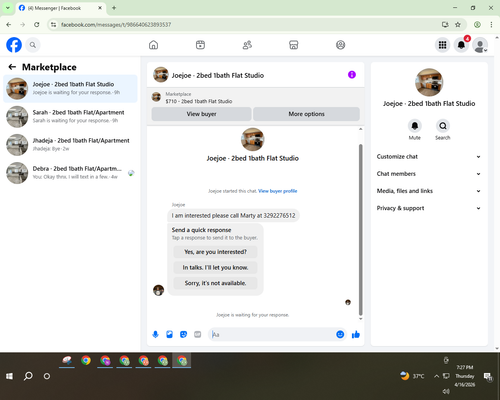Click the site information icon in address bar
Screen dimensions: 500x400
click(53, 25)
